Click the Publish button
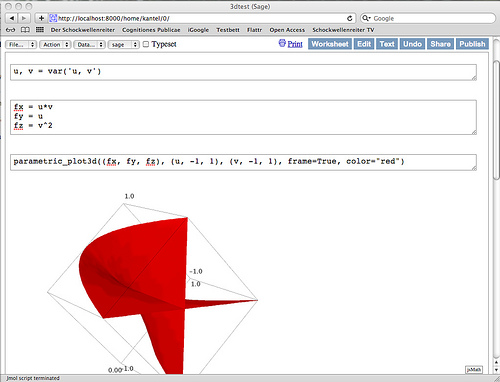 click(x=472, y=44)
